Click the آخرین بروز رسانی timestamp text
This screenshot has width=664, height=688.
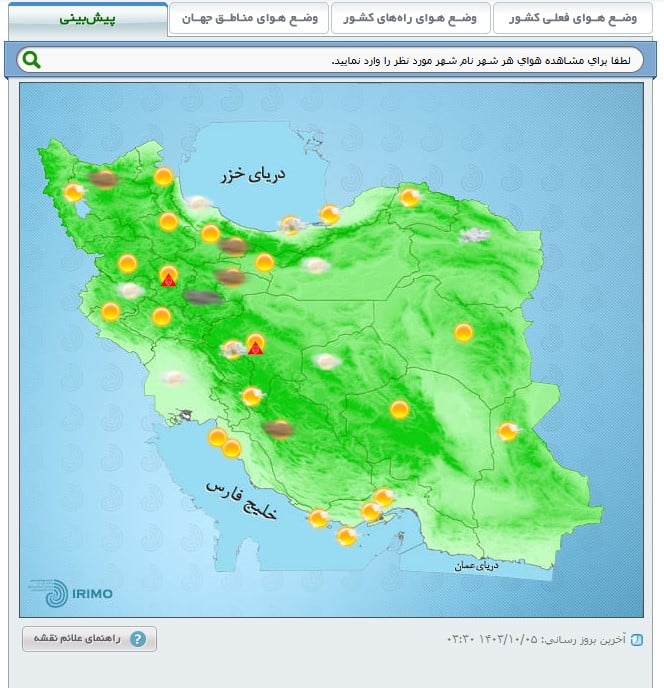pyautogui.click(x=536, y=639)
